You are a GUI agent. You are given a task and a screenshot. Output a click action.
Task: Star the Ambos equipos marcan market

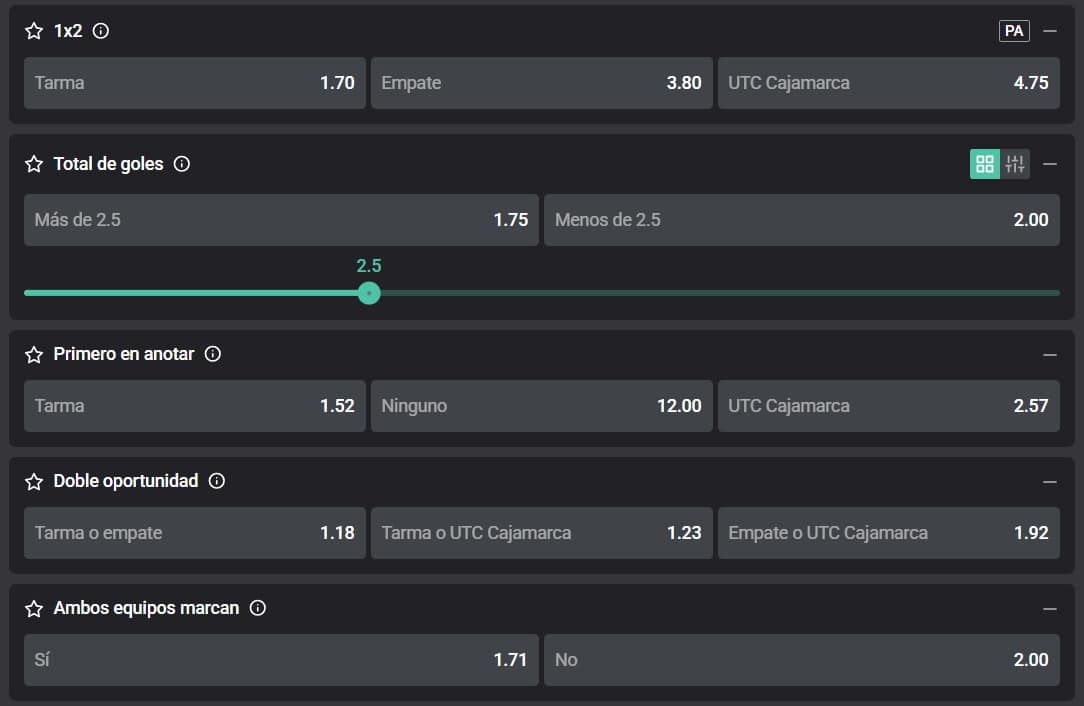pyautogui.click(x=34, y=608)
